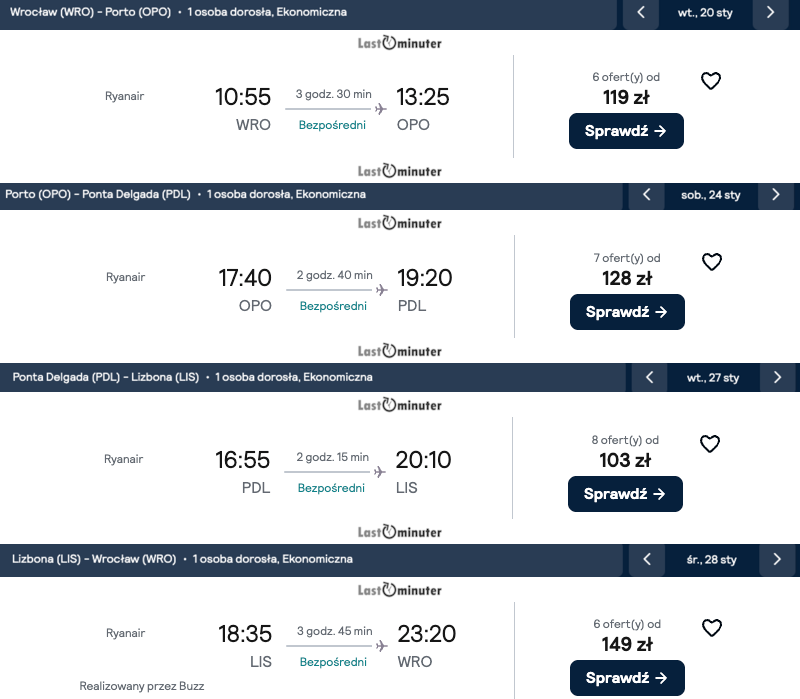Move to day after wt., 27 sty

point(777,378)
